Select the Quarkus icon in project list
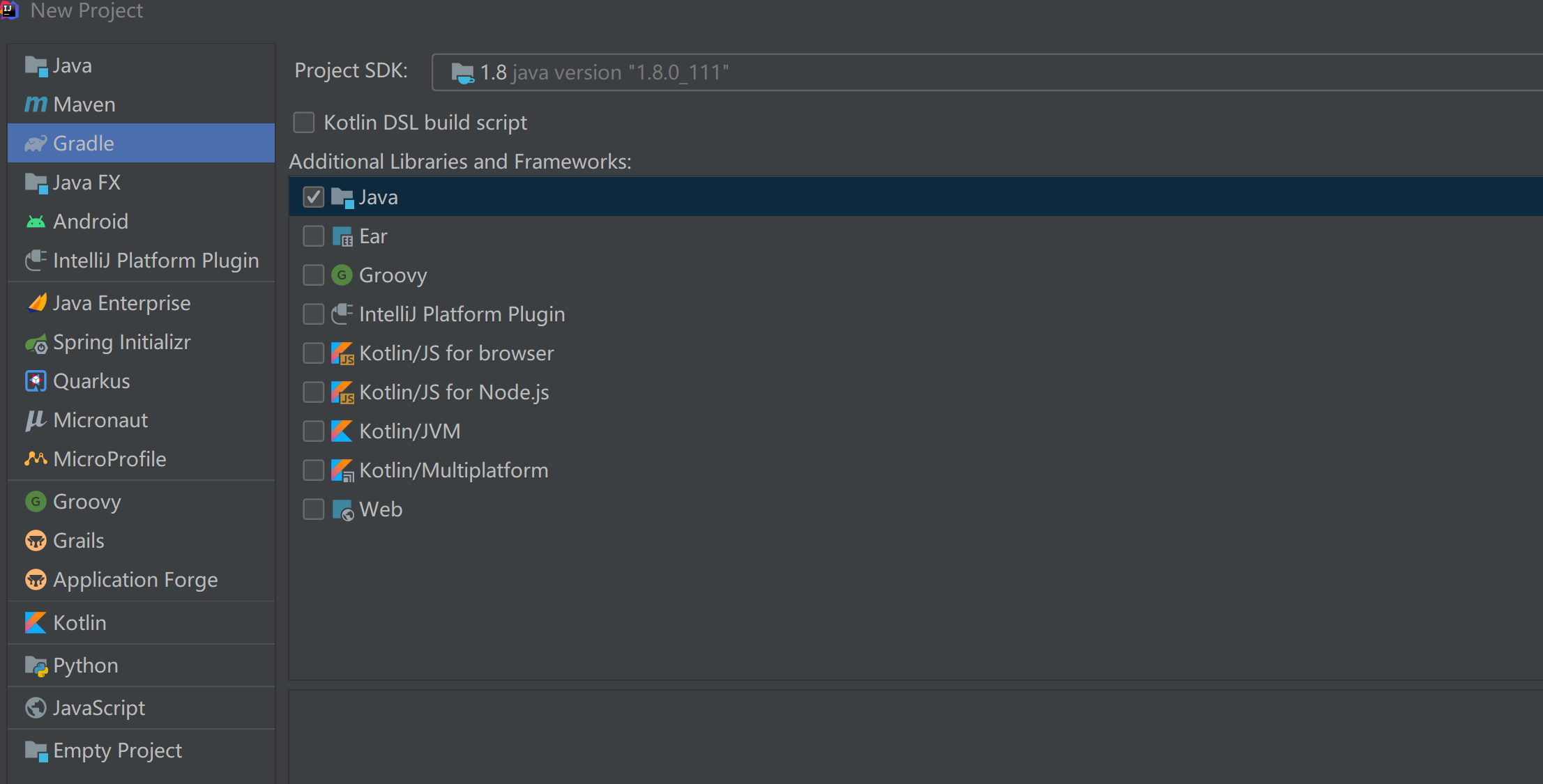The image size is (1543, 784). (x=36, y=381)
